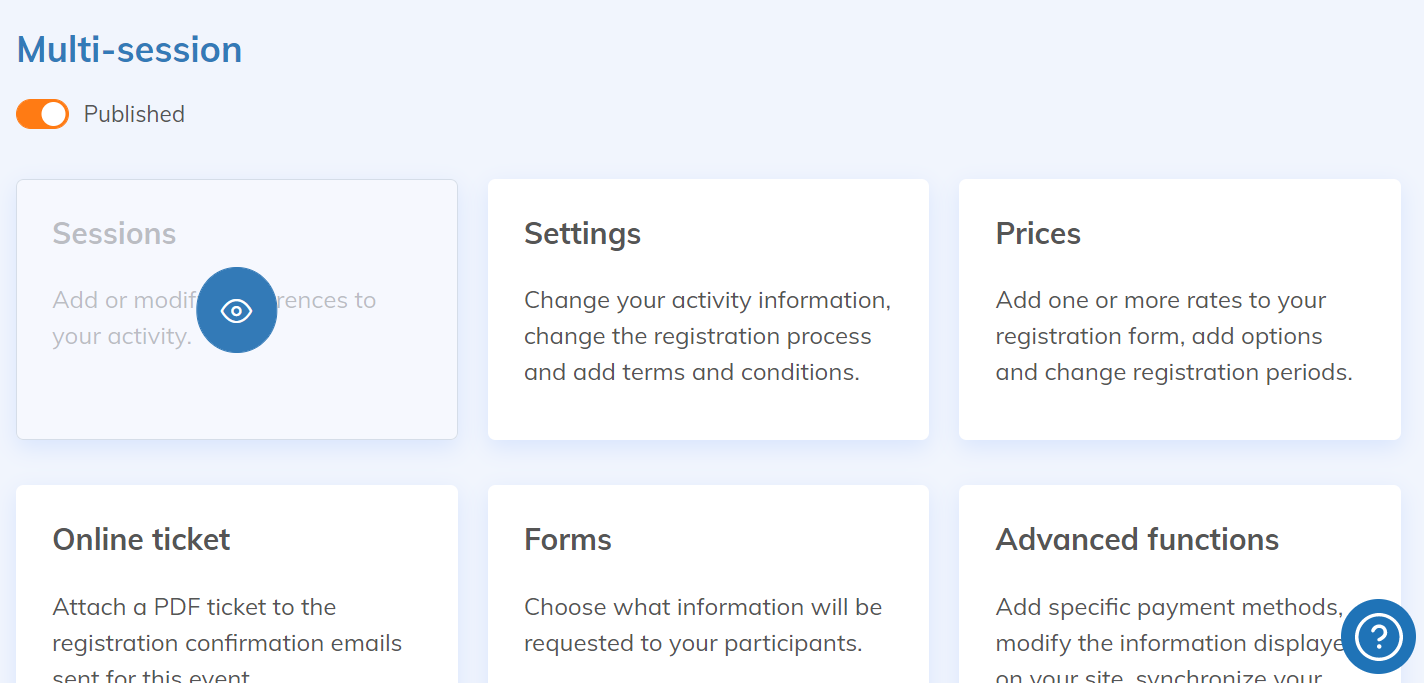Open the Forms card heading
1424x683 pixels.
[x=567, y=540]
